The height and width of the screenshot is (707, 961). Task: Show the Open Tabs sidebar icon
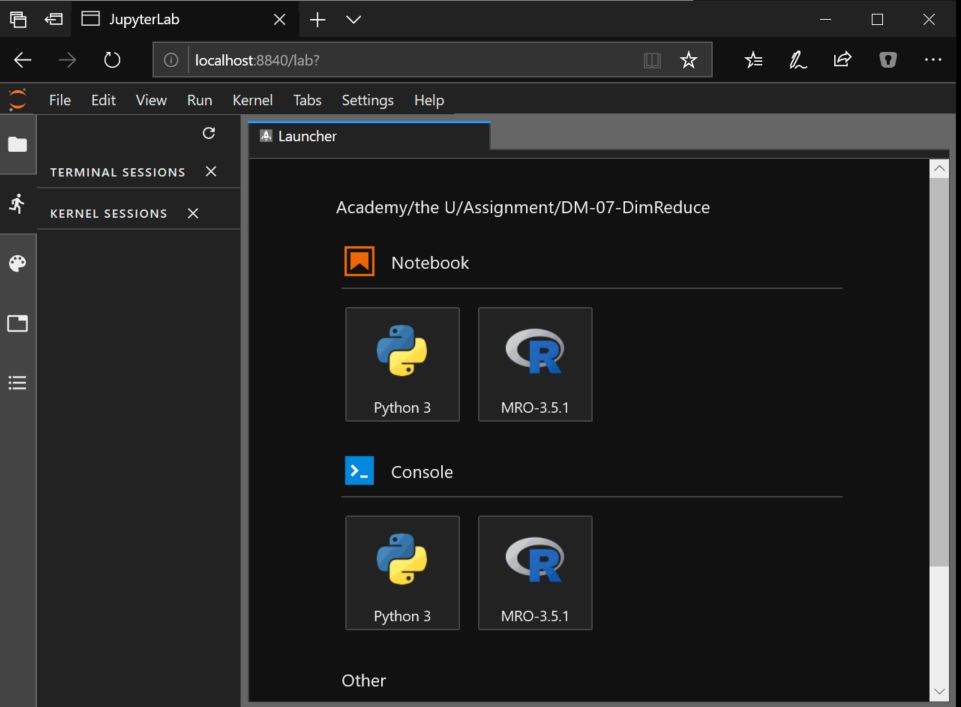pyautogui.click(x=17, y=323)
